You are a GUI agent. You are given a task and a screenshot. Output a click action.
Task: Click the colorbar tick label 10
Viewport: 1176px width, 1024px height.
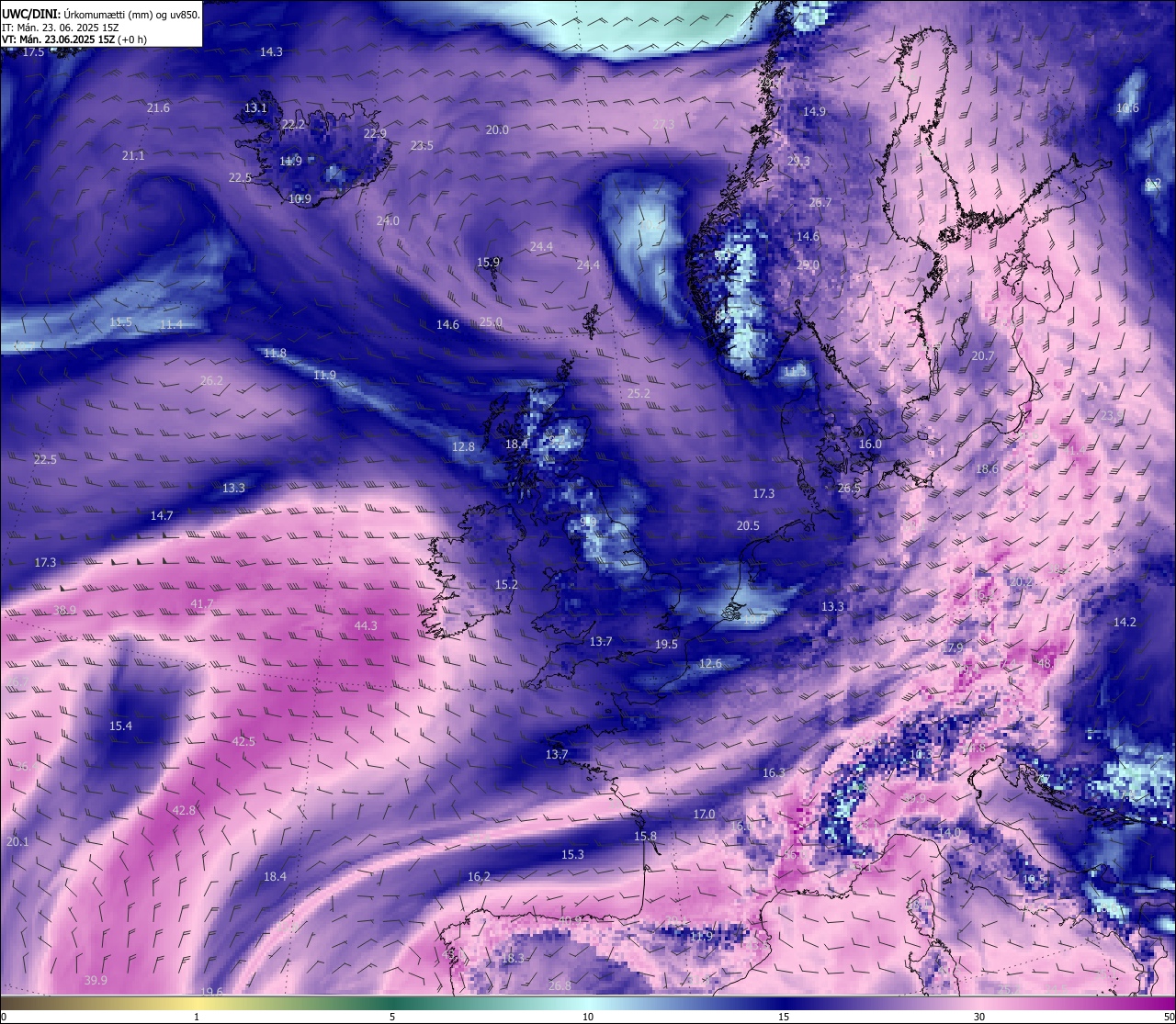(x=588, y=1016)
